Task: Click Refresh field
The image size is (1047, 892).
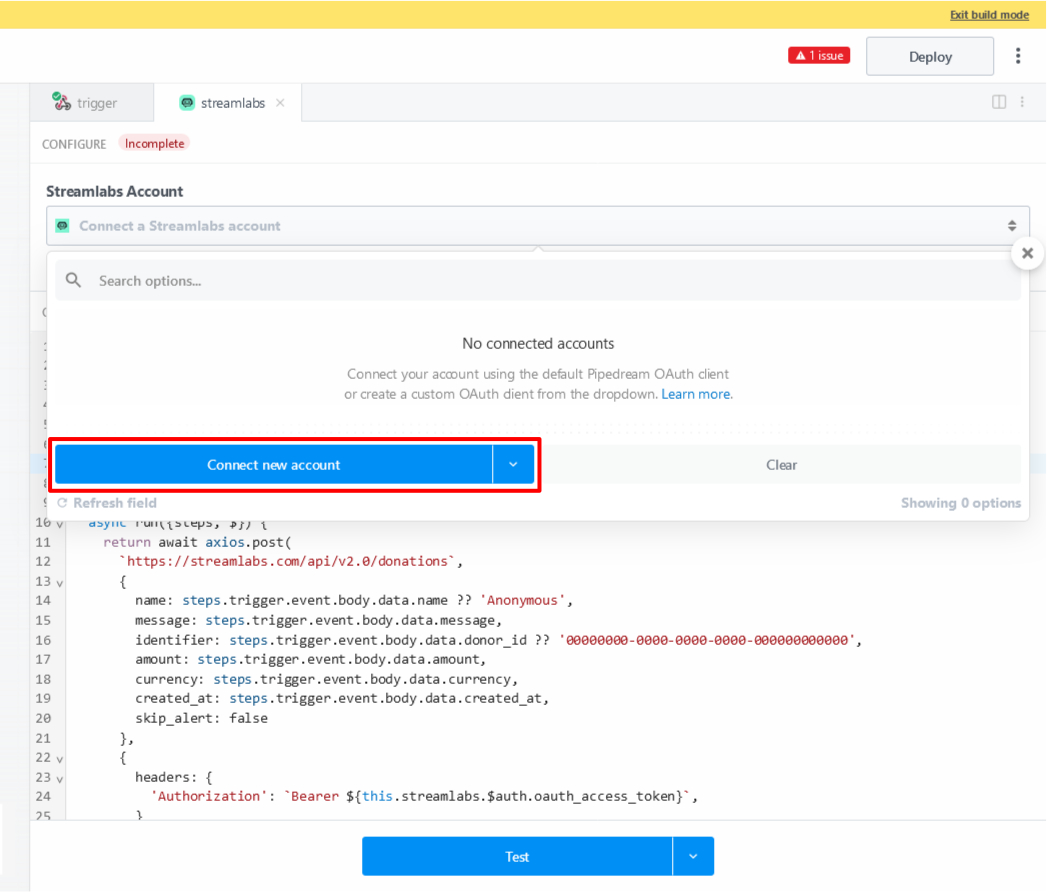Action: click(x=107, y=503)
